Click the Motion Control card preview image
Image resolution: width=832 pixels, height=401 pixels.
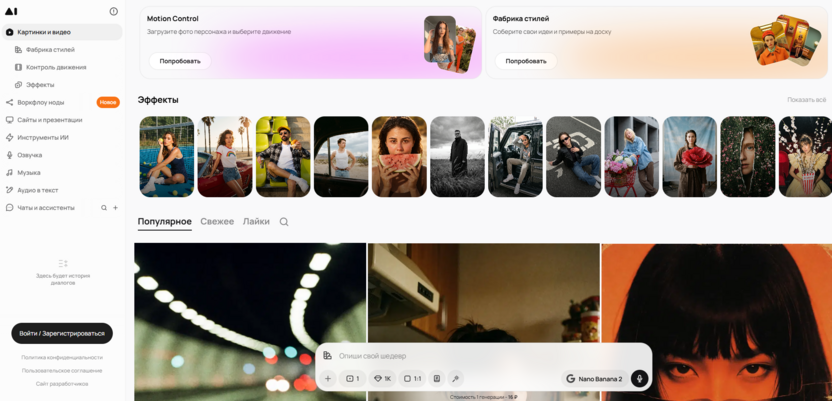(x=449, y=44)
